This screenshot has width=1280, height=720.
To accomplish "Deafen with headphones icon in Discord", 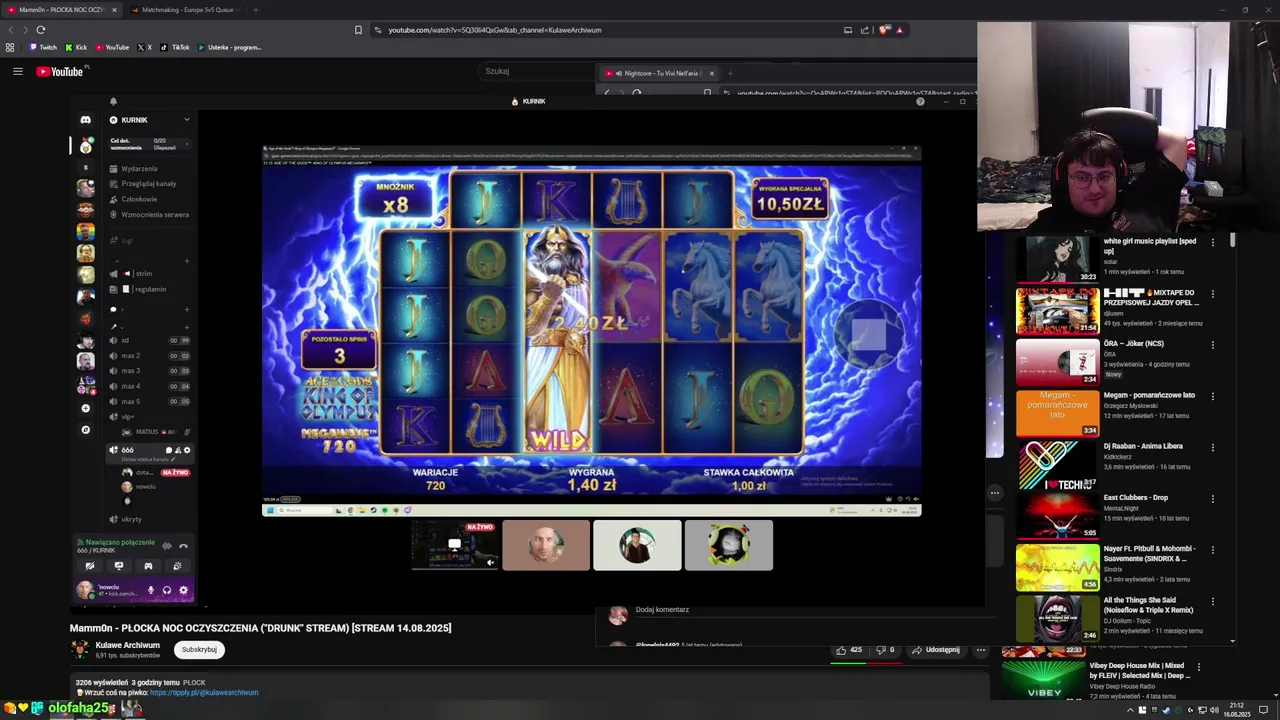I will (167, 590).
